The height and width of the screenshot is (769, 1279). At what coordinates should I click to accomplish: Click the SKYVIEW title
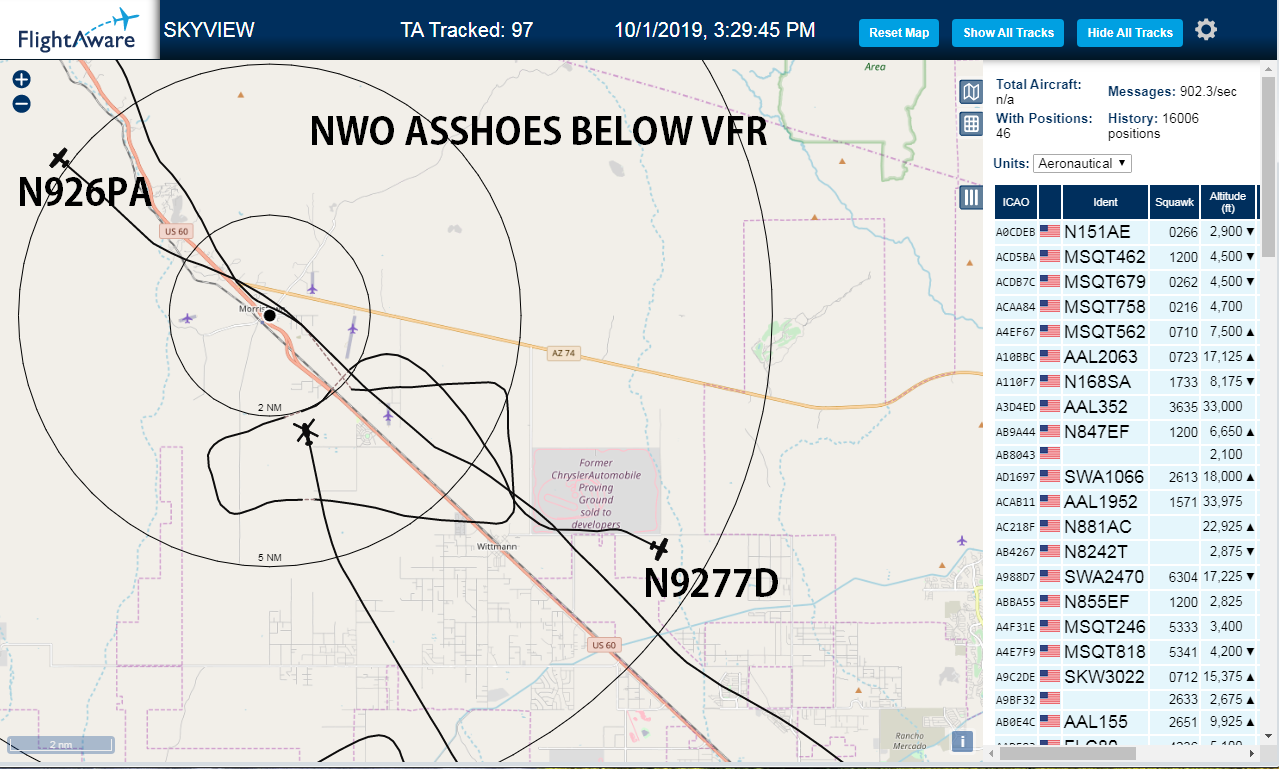pyautogui.click(x=209, y=30)
